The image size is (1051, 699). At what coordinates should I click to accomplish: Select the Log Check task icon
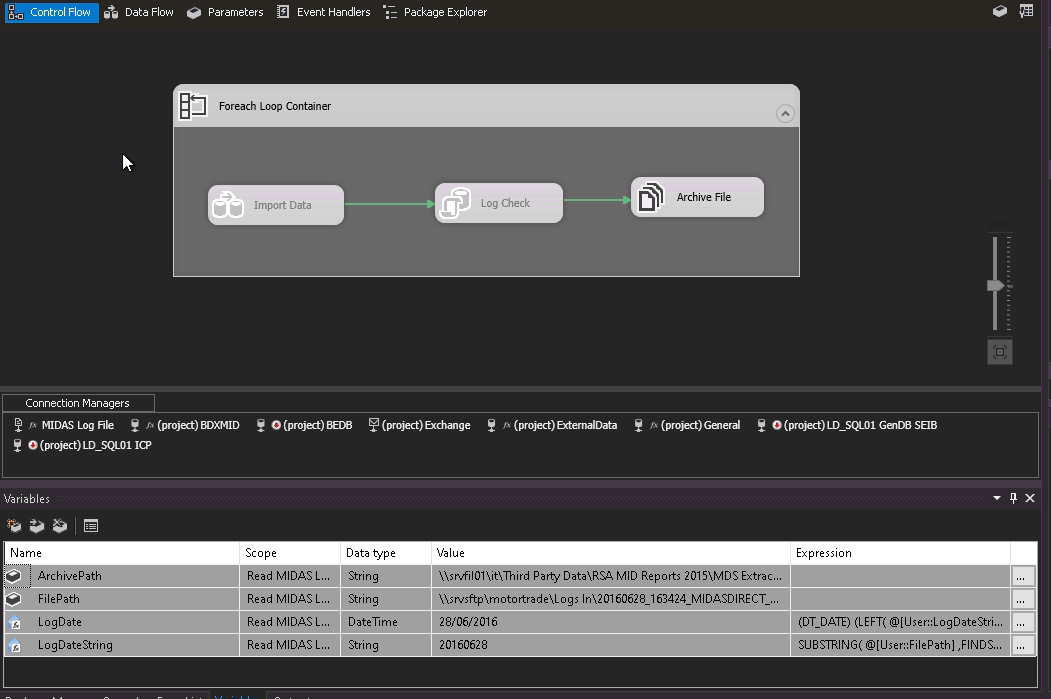point(455,203)
